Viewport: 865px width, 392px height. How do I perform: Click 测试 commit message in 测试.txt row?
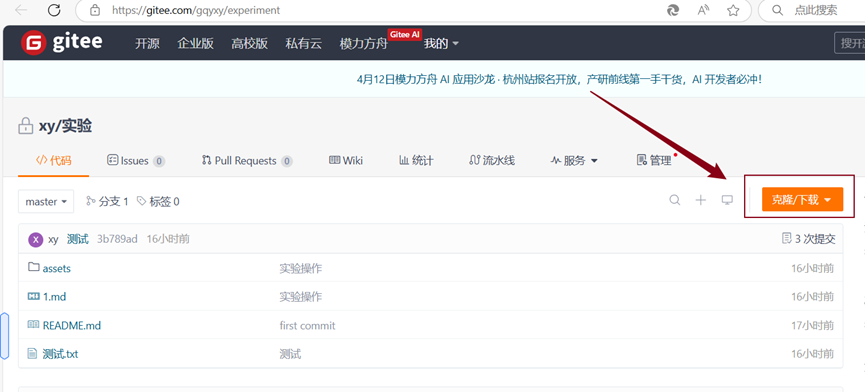(x=290, y=354)
